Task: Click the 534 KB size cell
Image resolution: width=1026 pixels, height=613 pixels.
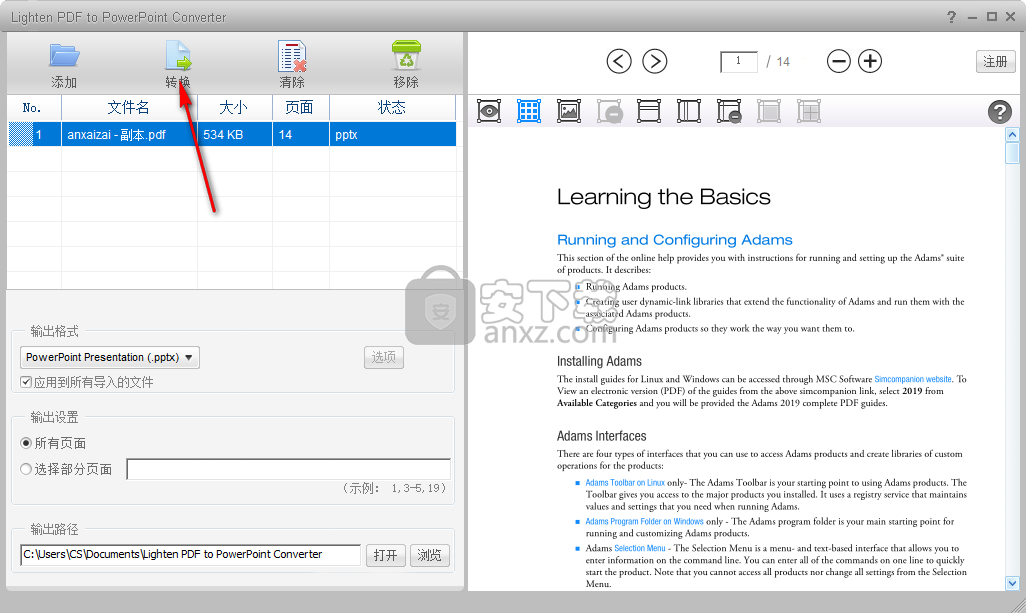Action: 234,134
